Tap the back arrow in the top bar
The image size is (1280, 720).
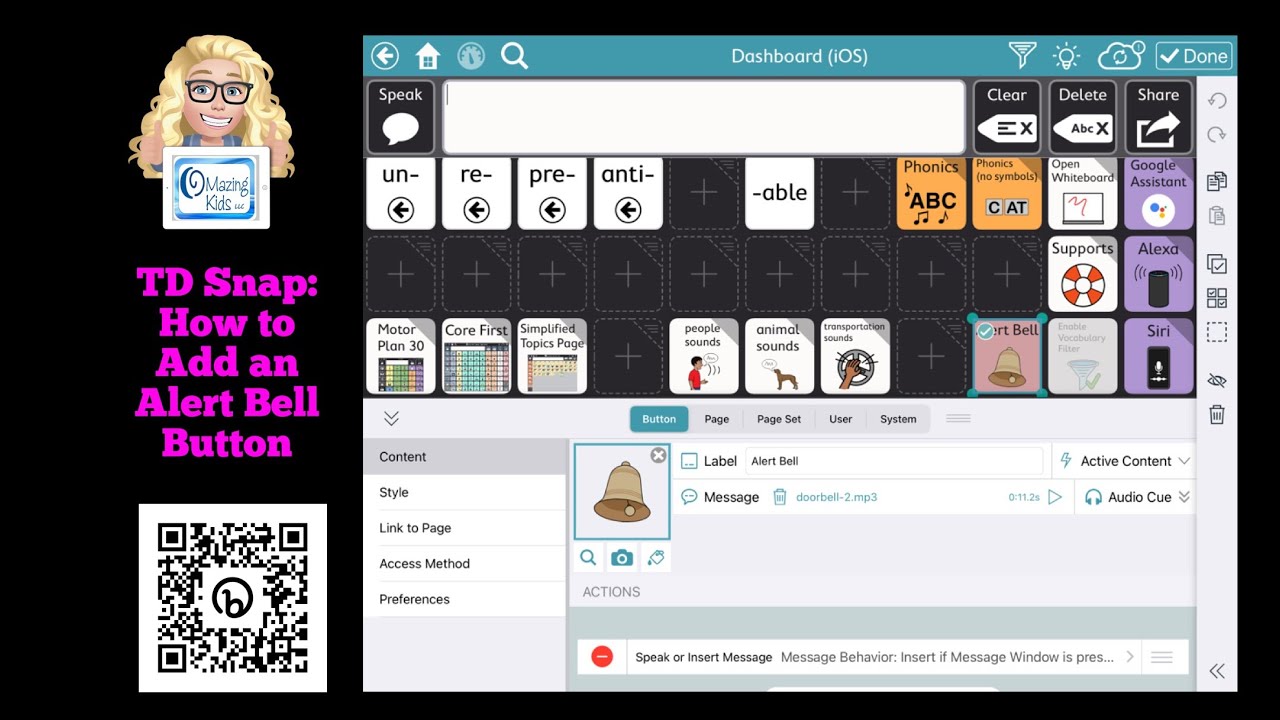[x=385, y=56]
